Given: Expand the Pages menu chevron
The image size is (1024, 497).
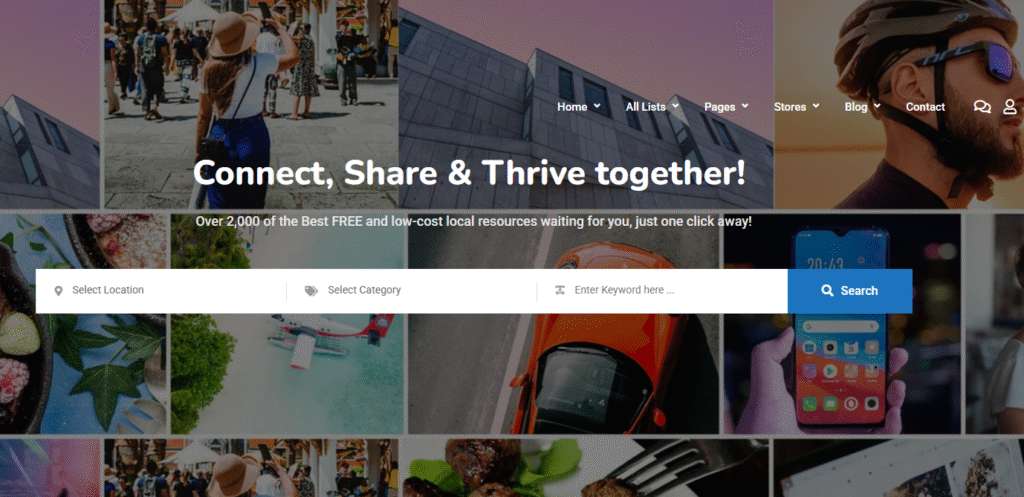Looking at the screenshot, I should tap(744, 105).
